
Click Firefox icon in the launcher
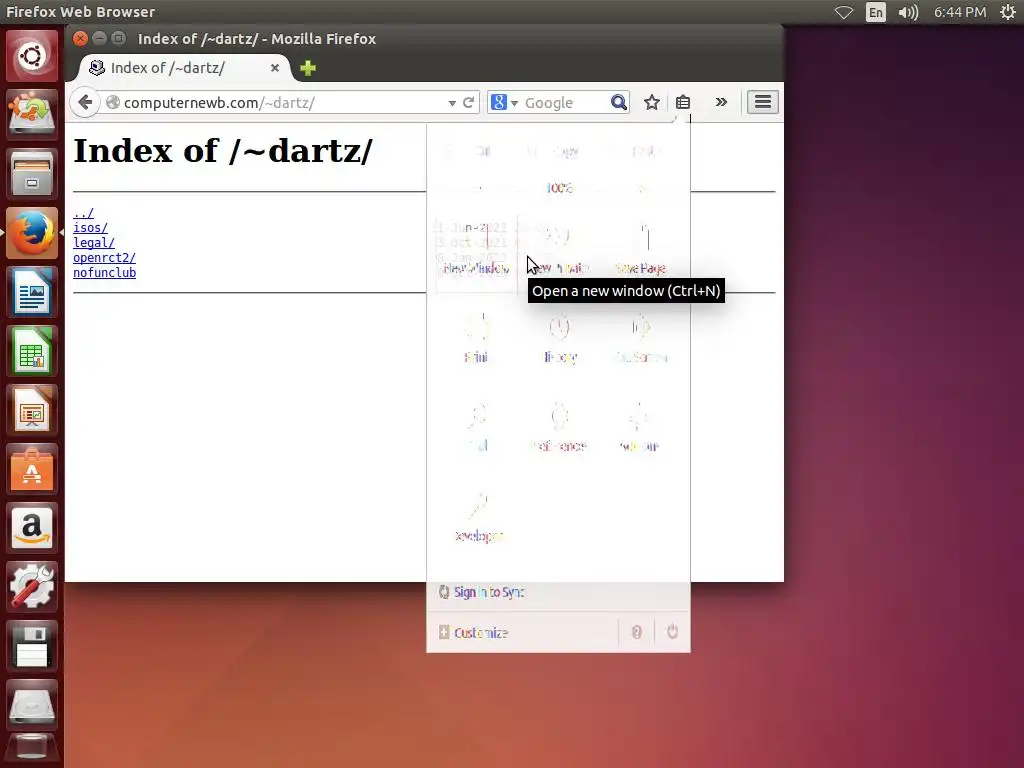[x=31, y=232]
